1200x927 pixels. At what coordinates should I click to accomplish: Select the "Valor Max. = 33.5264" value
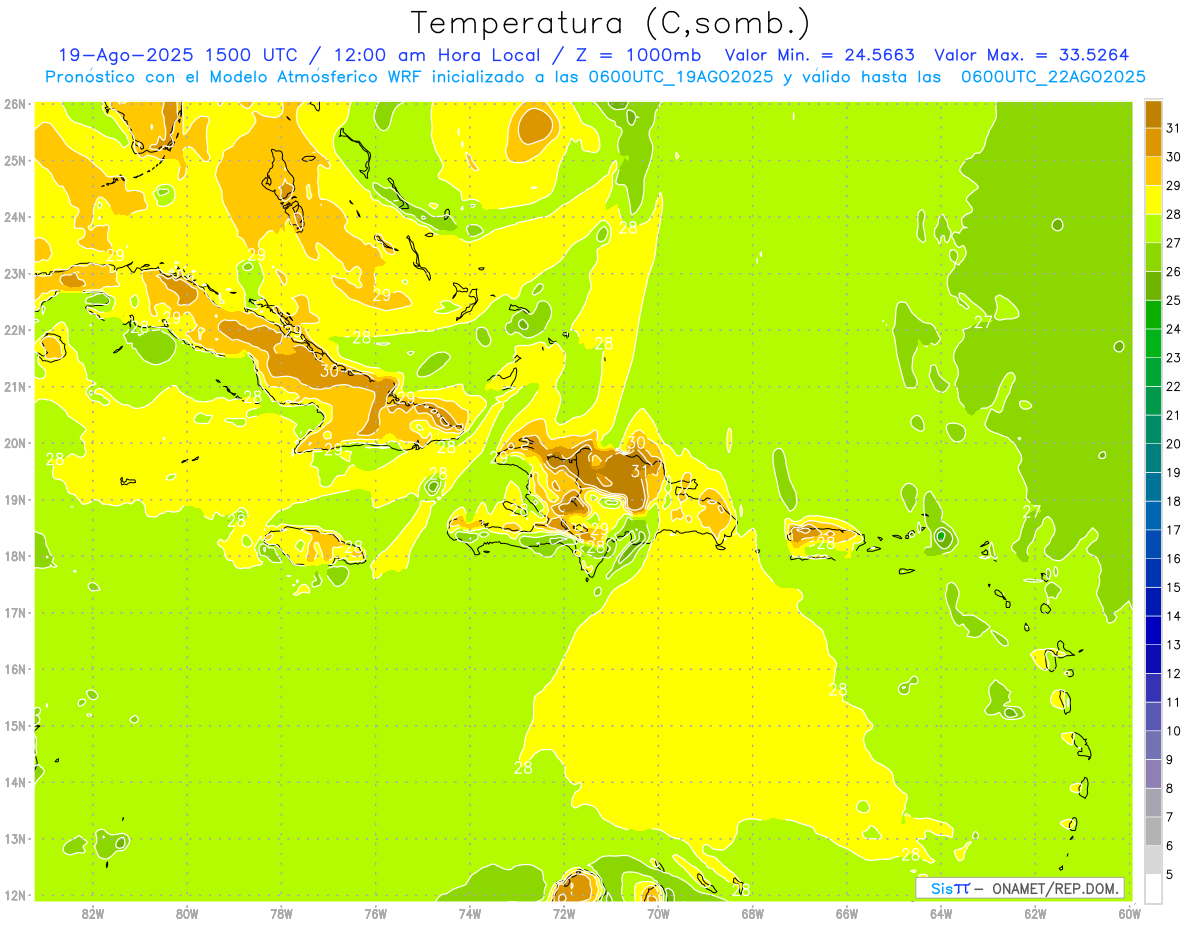1031,55
